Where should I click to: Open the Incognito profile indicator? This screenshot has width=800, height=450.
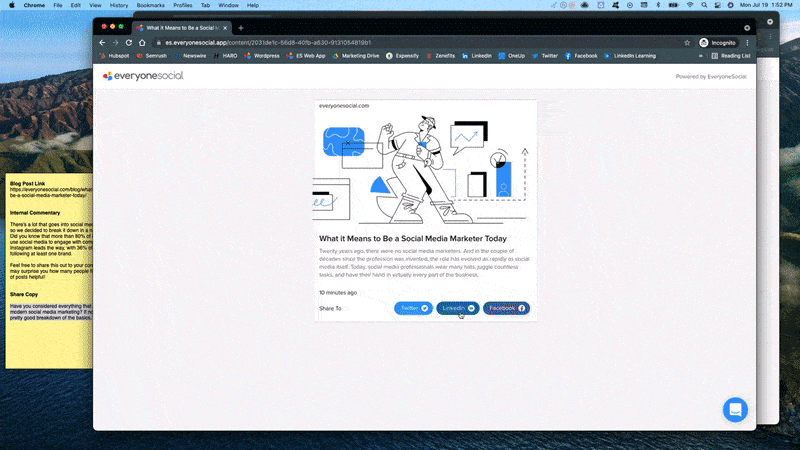(x=717, y=43)
